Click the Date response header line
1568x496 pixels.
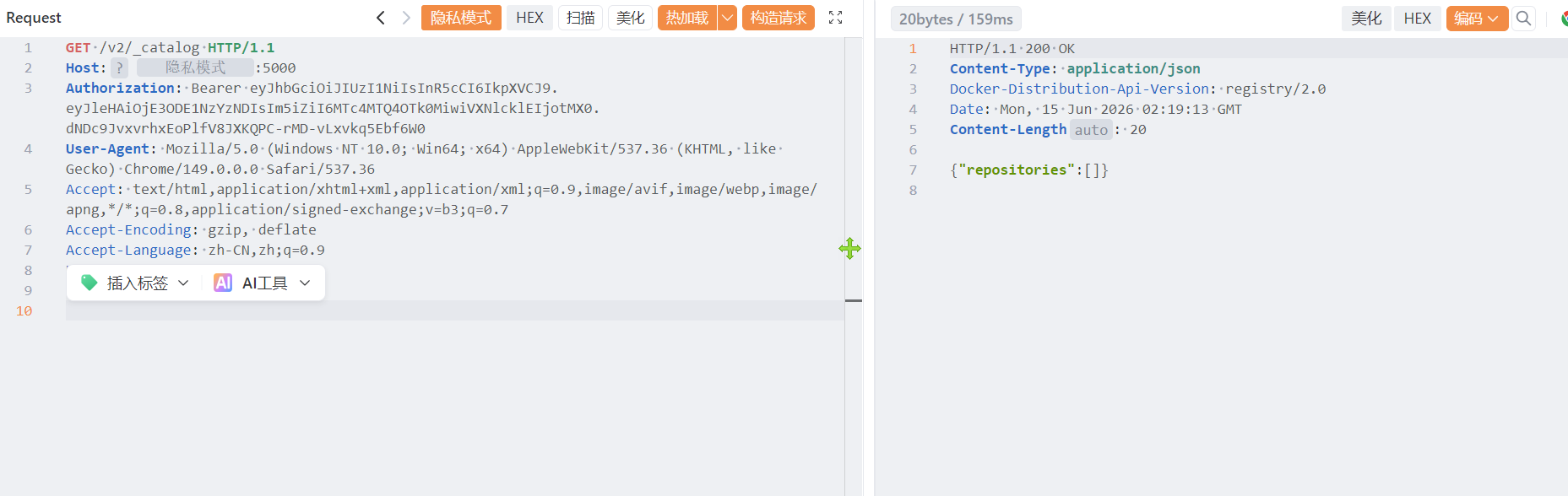(x=1096, y=109)
